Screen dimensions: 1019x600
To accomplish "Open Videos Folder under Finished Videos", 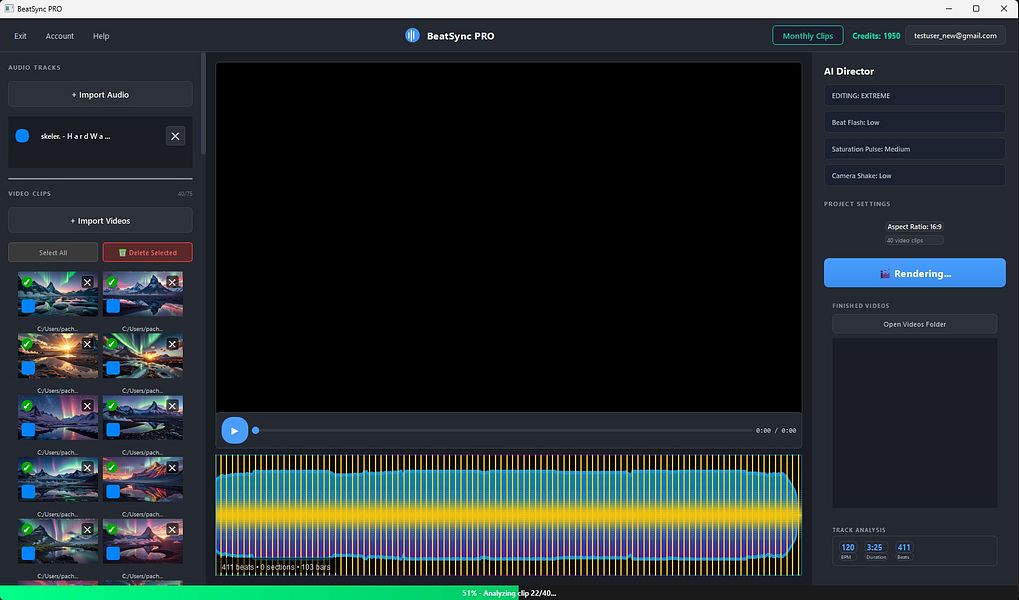I will coord(913,323).
